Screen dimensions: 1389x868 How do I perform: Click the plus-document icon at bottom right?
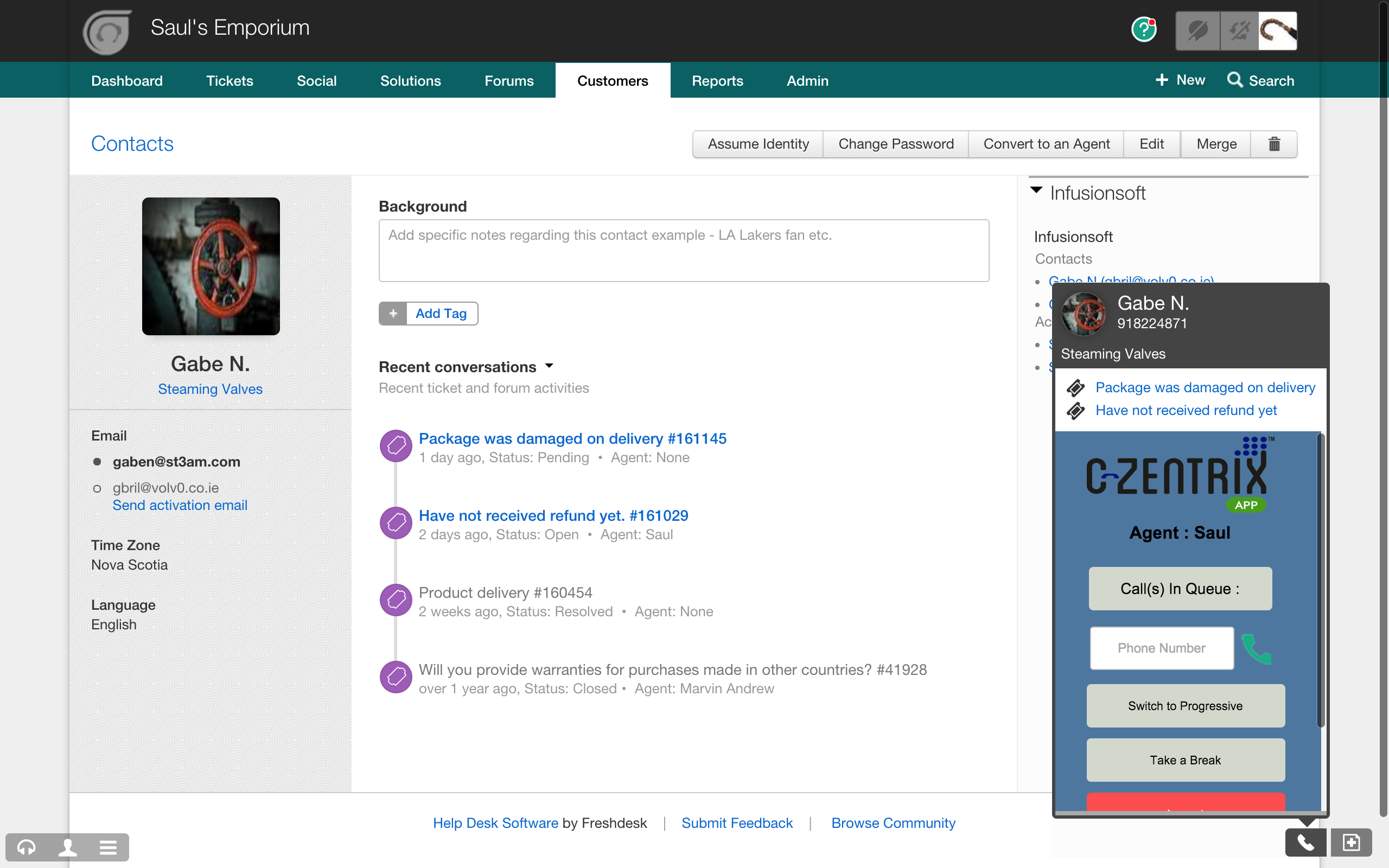pyautogui.click(x=1351, y=842)
